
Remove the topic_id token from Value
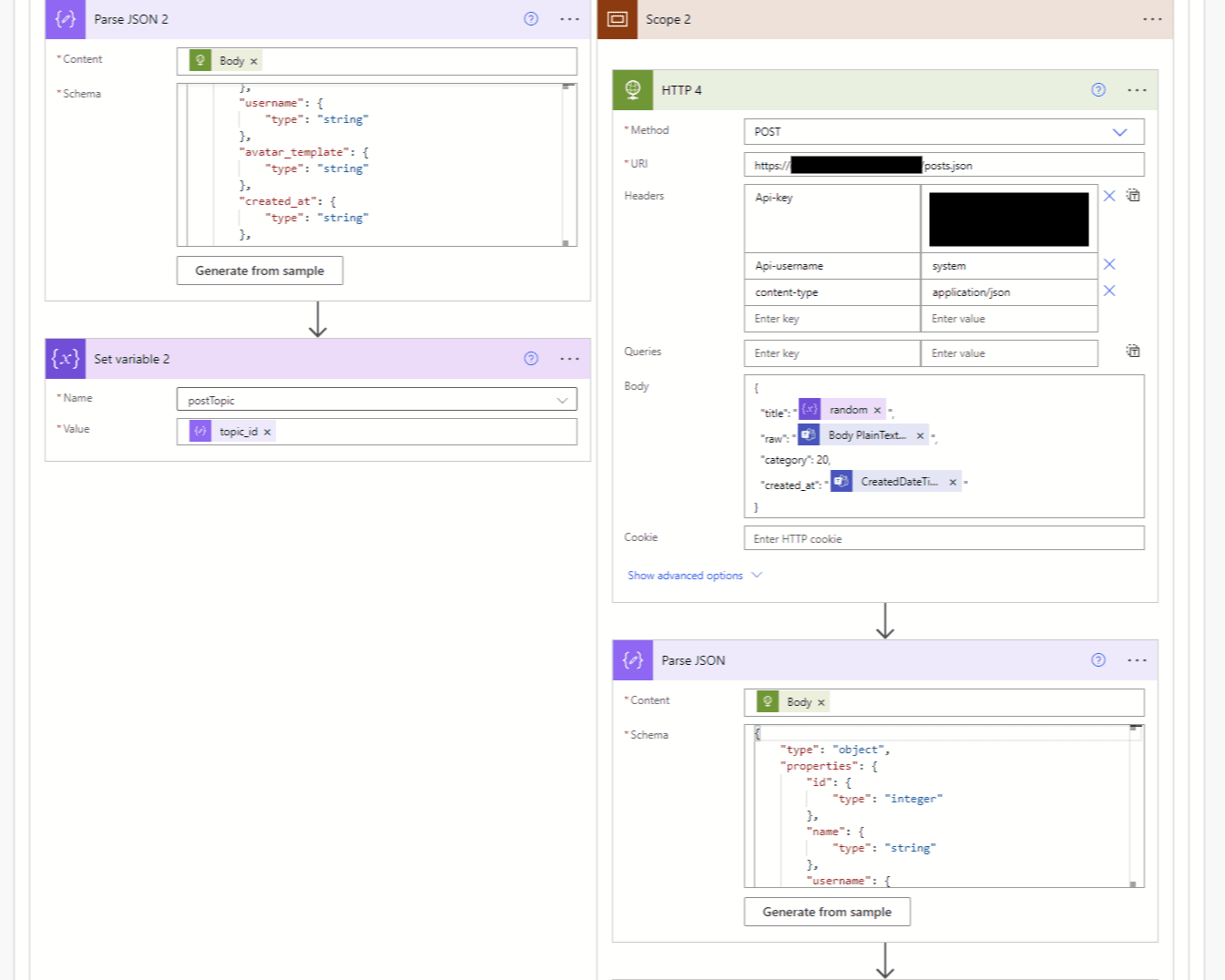point(267,433)
